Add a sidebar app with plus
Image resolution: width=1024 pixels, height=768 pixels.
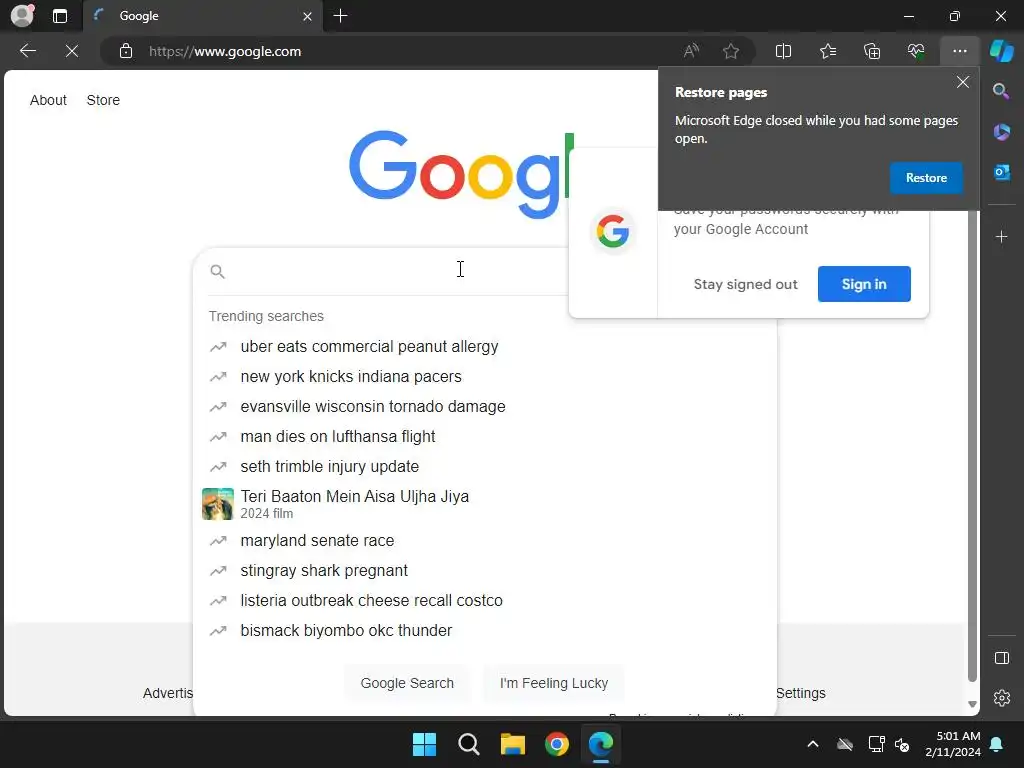click(1001, 236)
